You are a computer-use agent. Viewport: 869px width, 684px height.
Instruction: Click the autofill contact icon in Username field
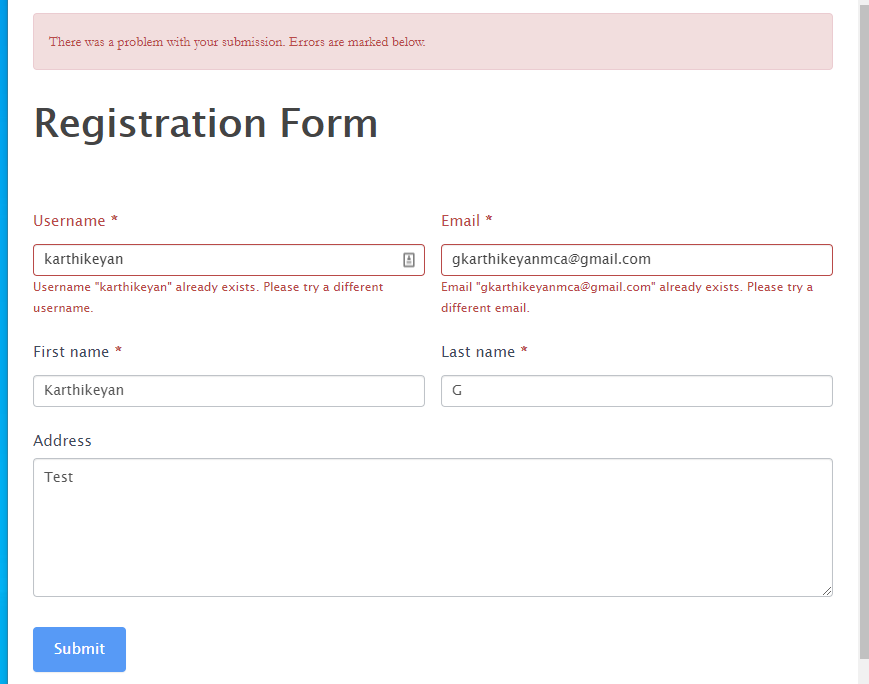408,259
